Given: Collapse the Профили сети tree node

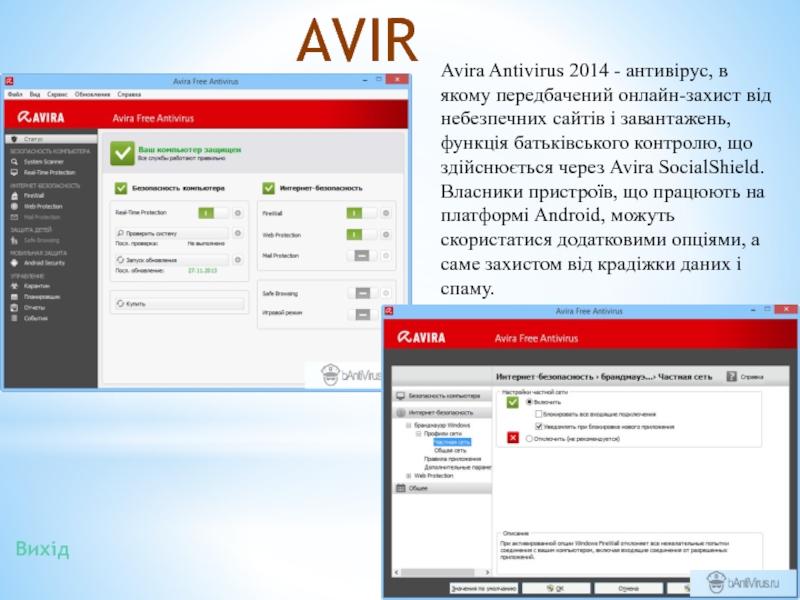Looking at the screenshot, I should click(x=418, y=434).
